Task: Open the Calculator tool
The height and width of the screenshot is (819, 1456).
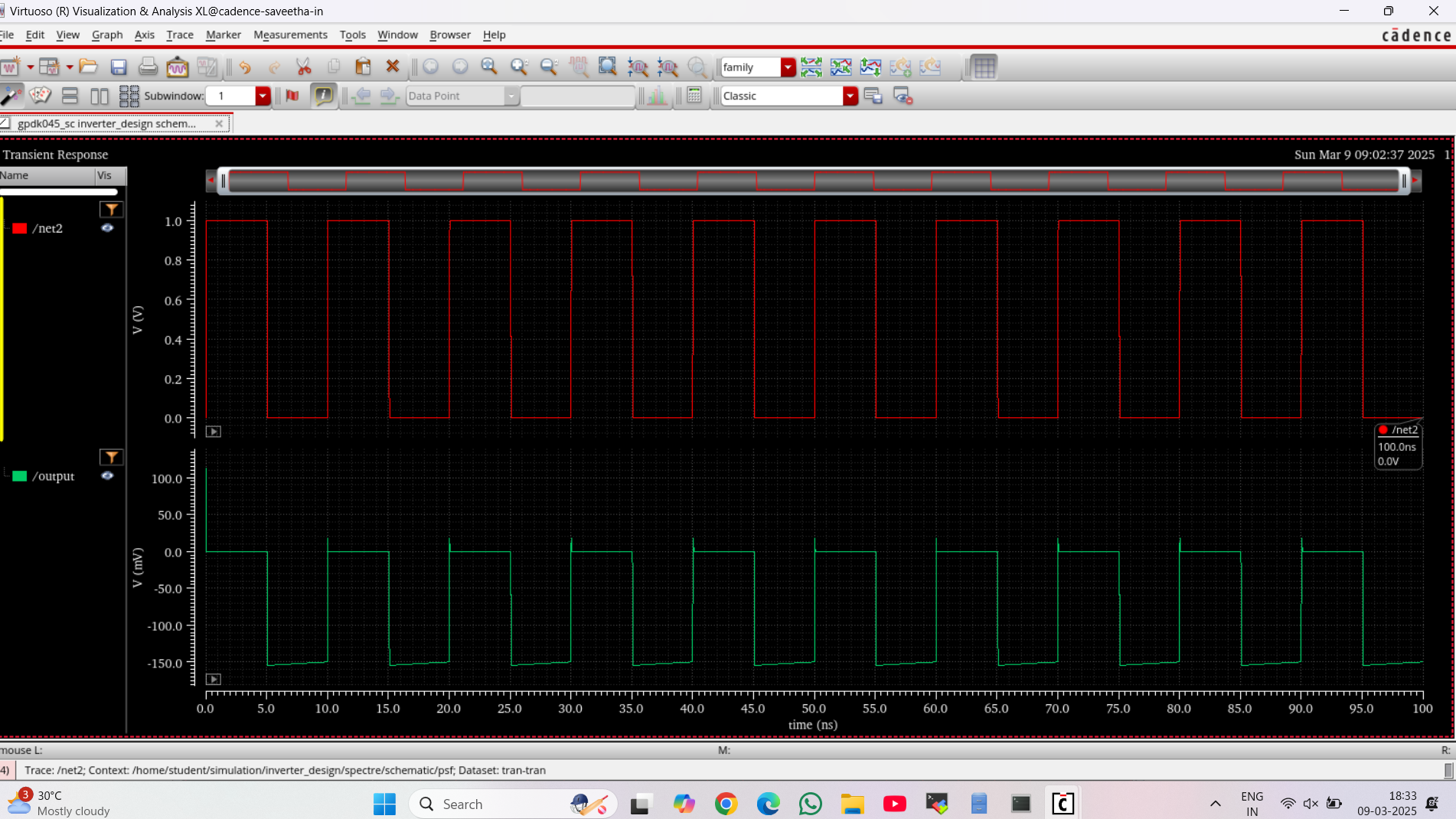Action: point(693,96)
